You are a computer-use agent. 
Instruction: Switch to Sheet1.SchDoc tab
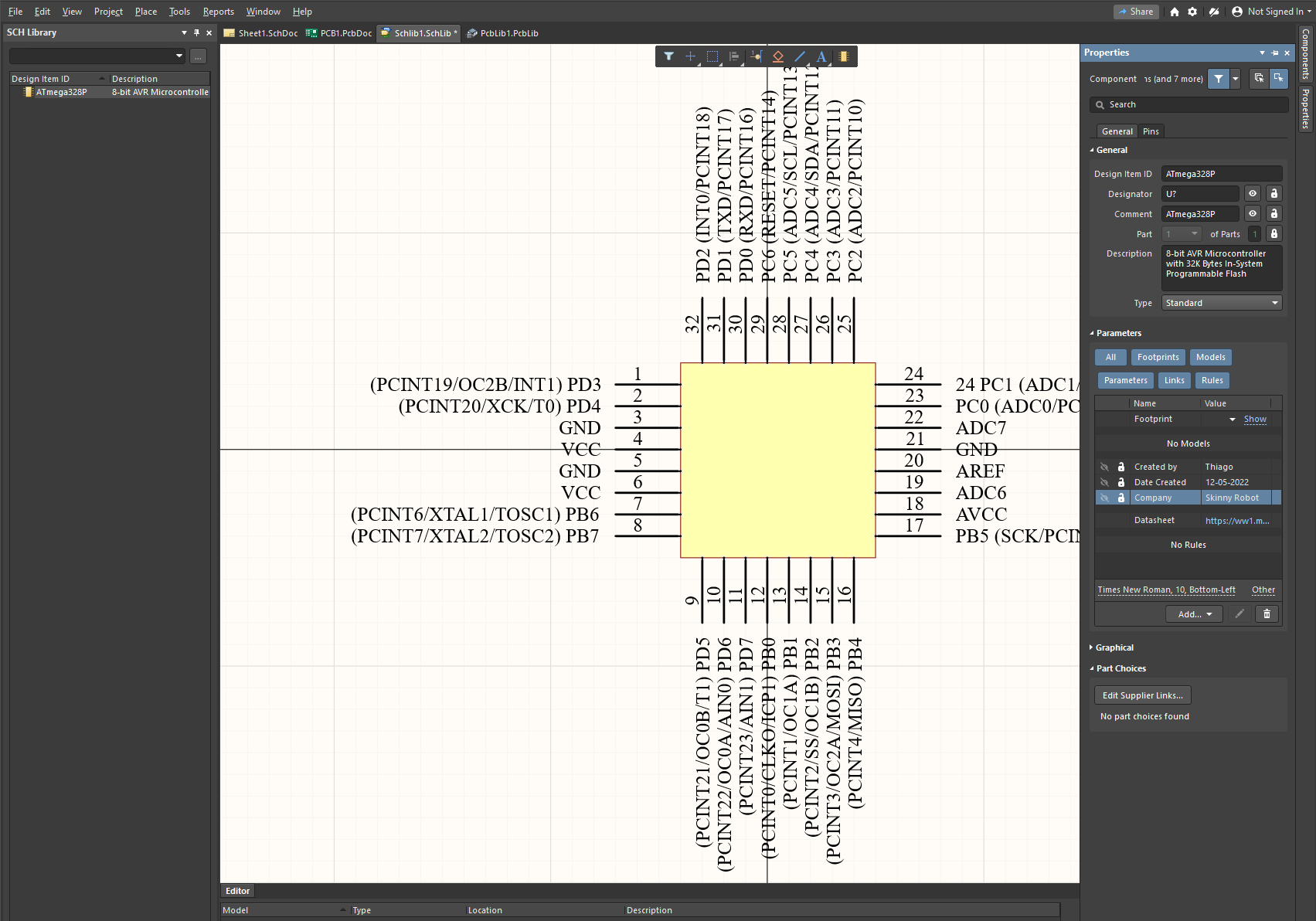pos(261,33)
